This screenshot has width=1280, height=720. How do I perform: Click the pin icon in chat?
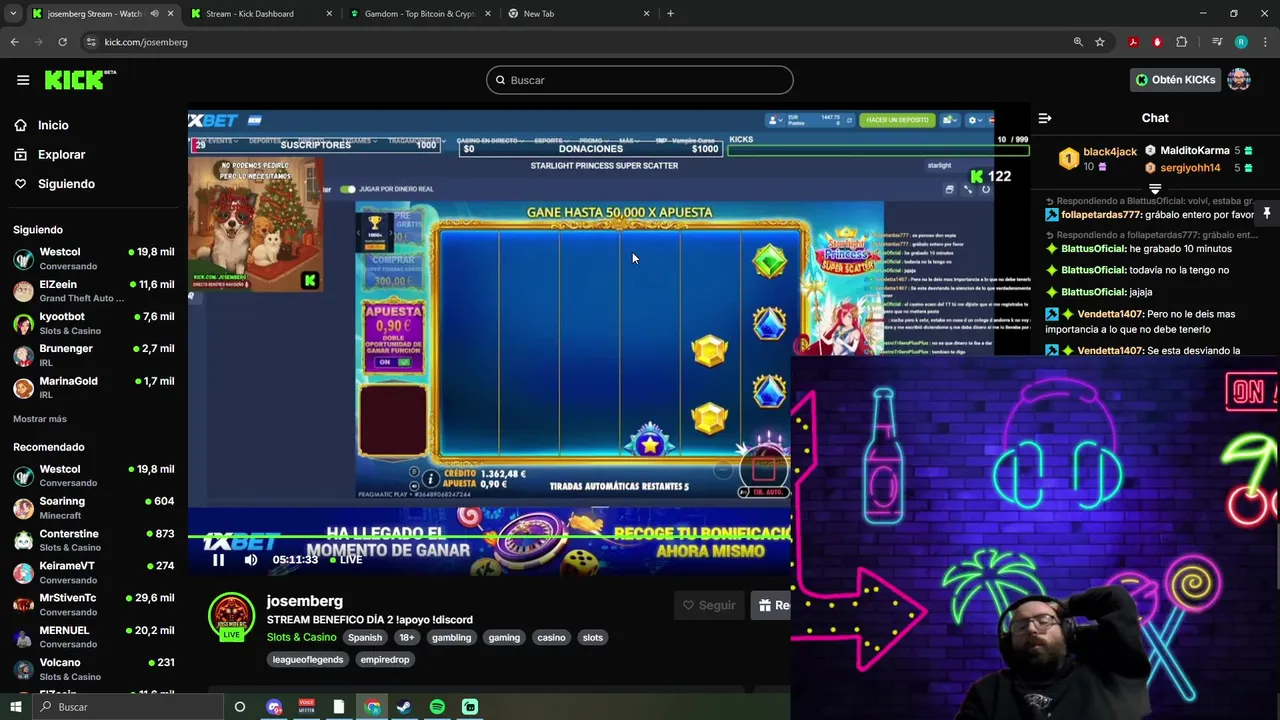click(1266, 213)
